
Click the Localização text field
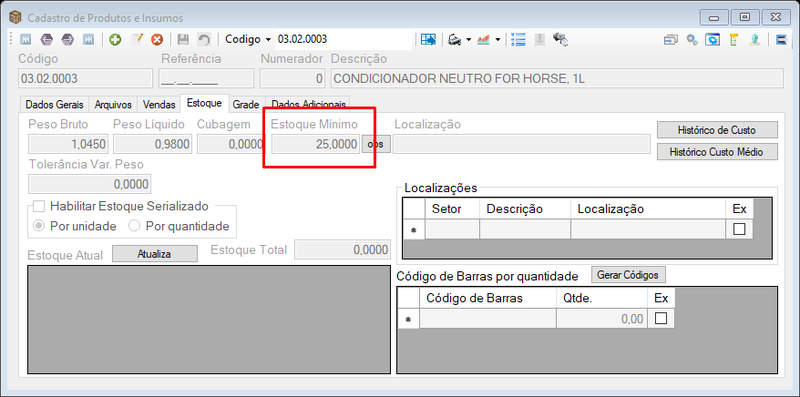pos(522,144)
